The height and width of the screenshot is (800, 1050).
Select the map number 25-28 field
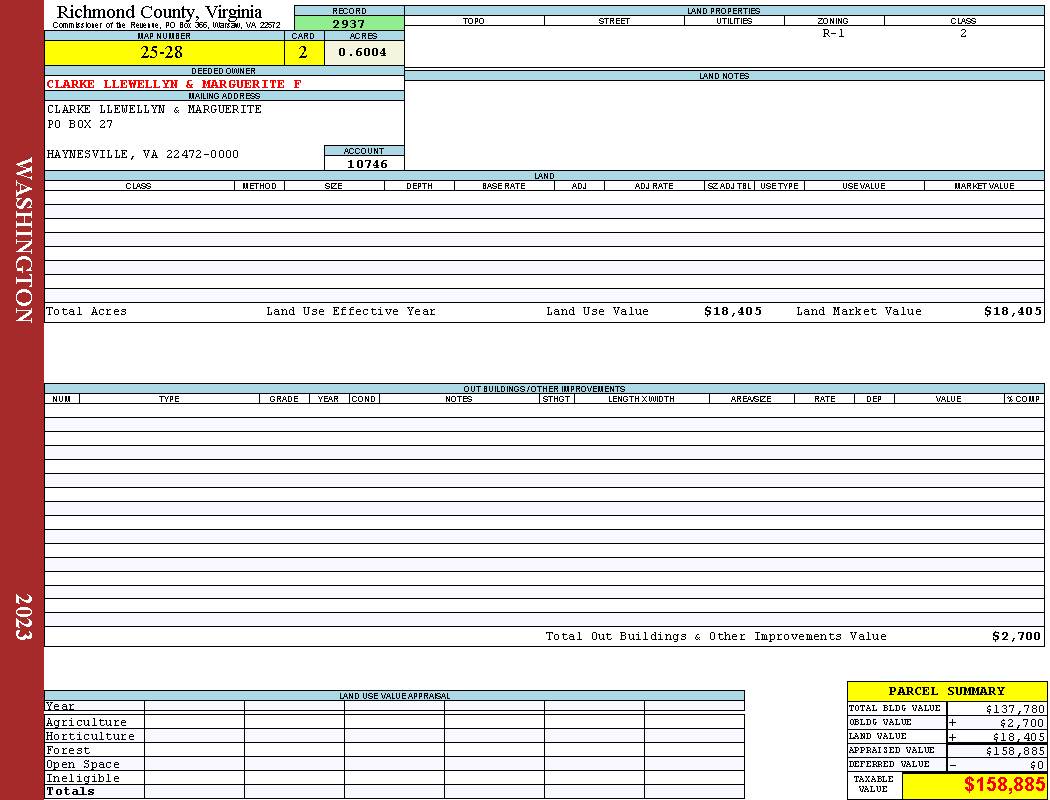(x=163, y=52)
